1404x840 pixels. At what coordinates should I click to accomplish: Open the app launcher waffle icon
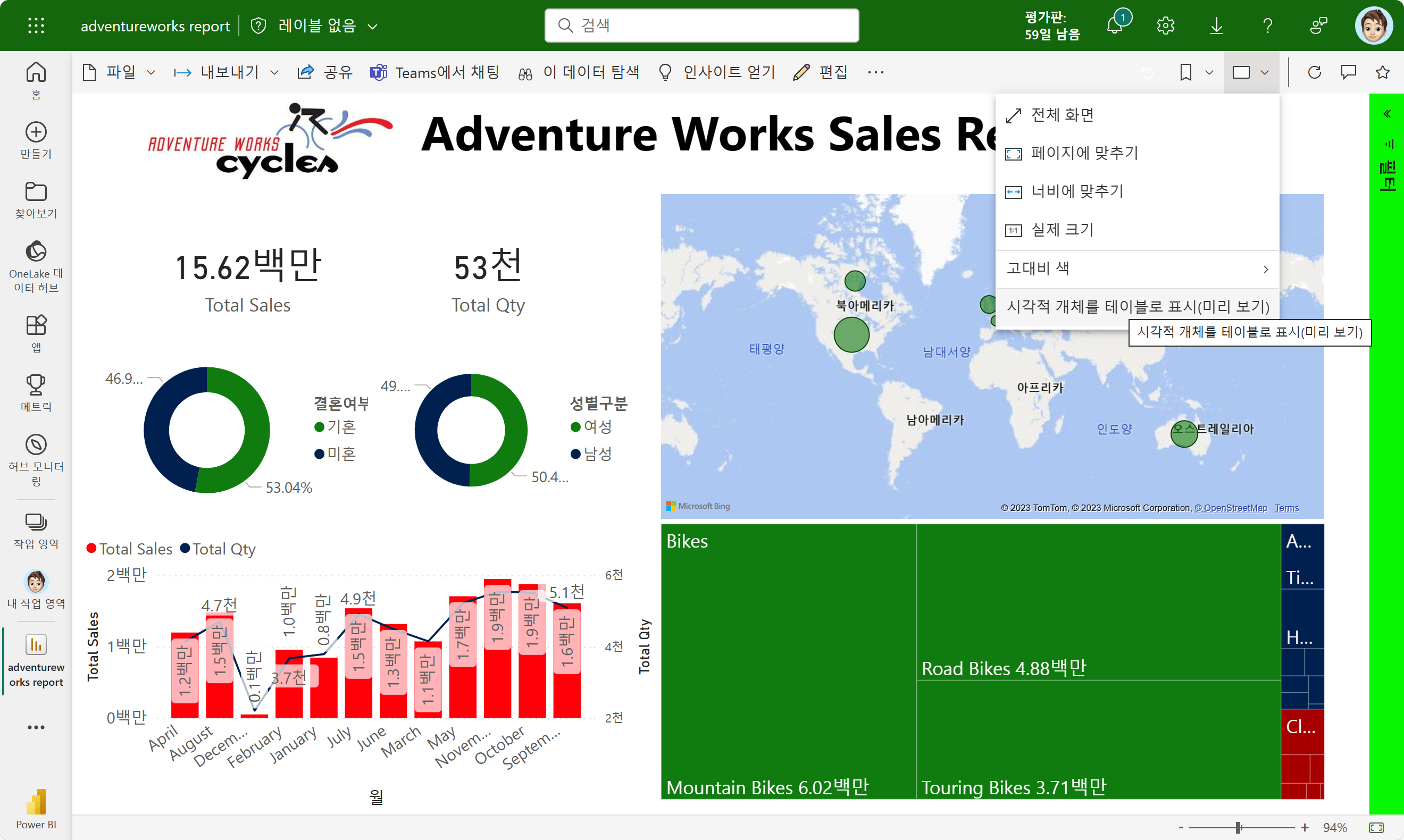pyautogui.click(x=36, y=26)
